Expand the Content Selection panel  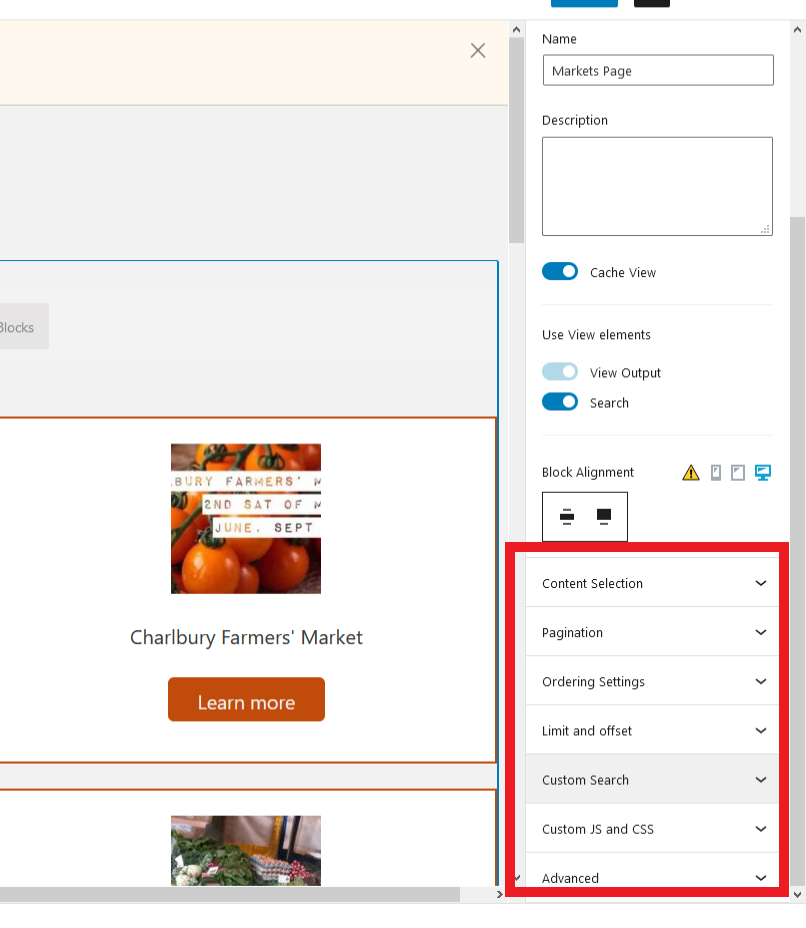click(652, 583)
